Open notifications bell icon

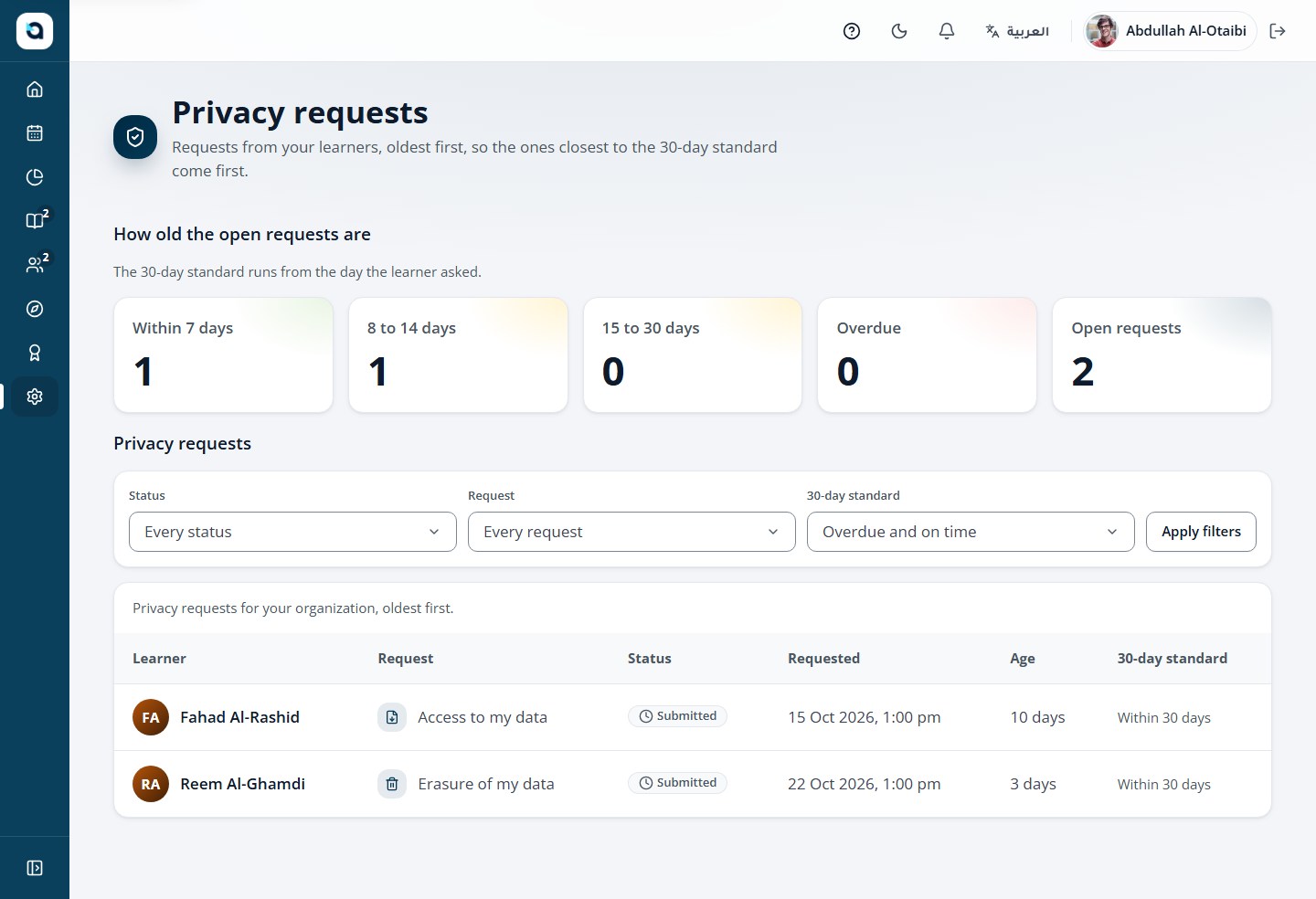[947, 31]
